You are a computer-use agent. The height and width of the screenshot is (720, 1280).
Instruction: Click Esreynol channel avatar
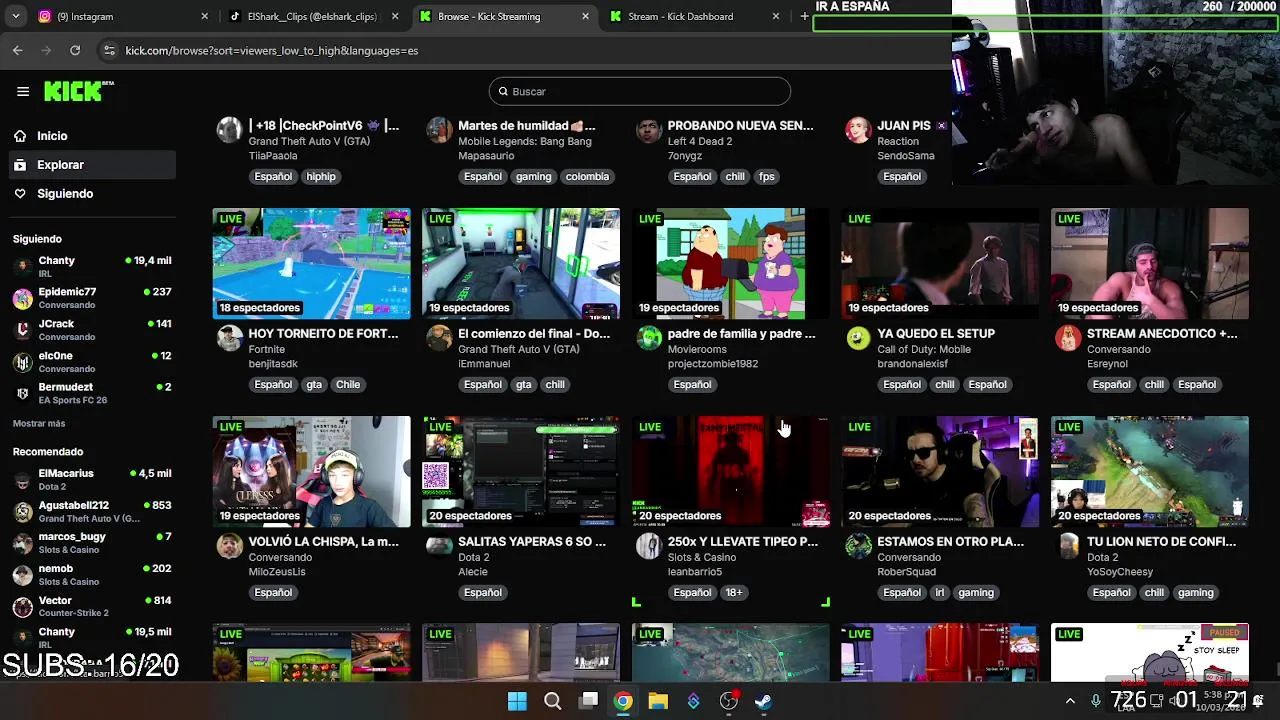pos(1068,338)
